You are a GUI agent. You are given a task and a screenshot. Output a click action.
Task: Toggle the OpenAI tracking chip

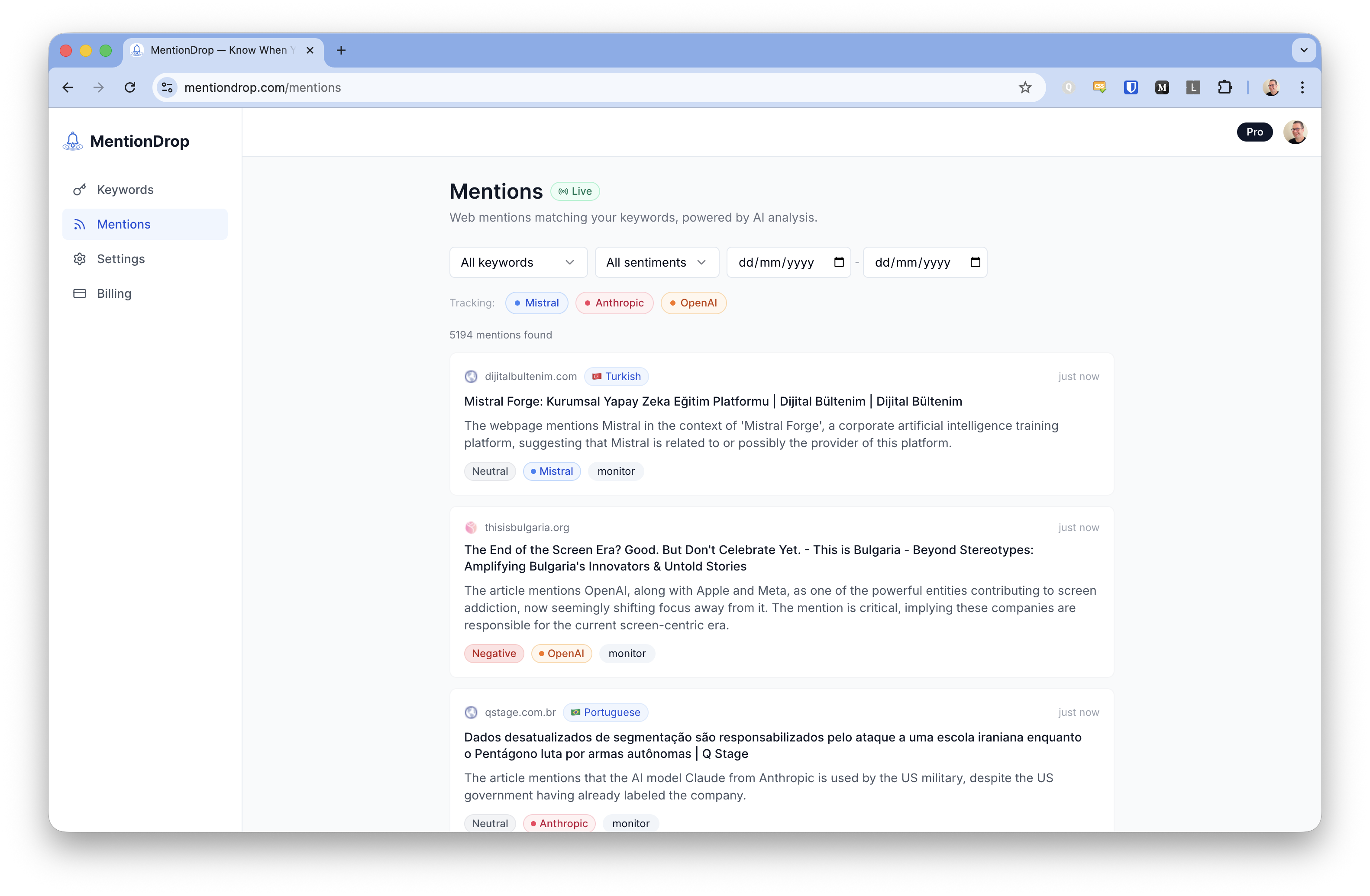click(693, 303)
